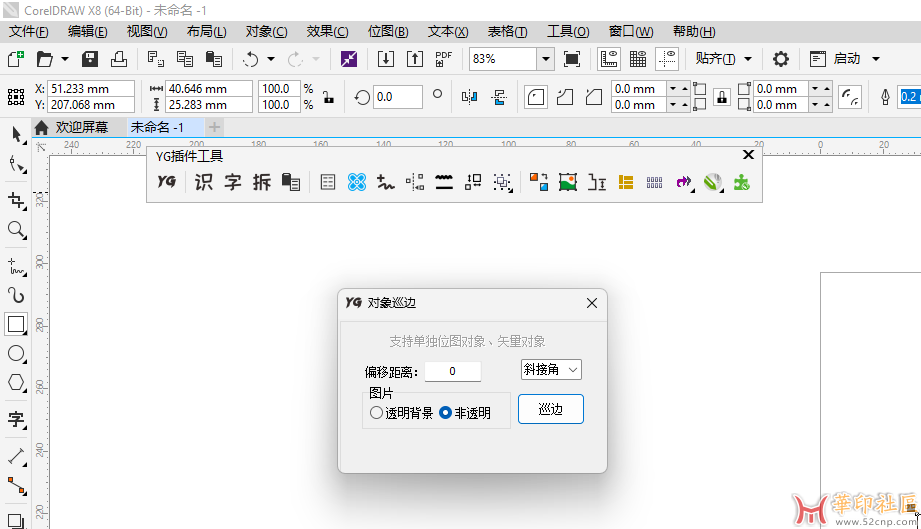Screen dimensions: 921x529
Task: Click the object width field 40.646 mm
Action: coord(209,89)
